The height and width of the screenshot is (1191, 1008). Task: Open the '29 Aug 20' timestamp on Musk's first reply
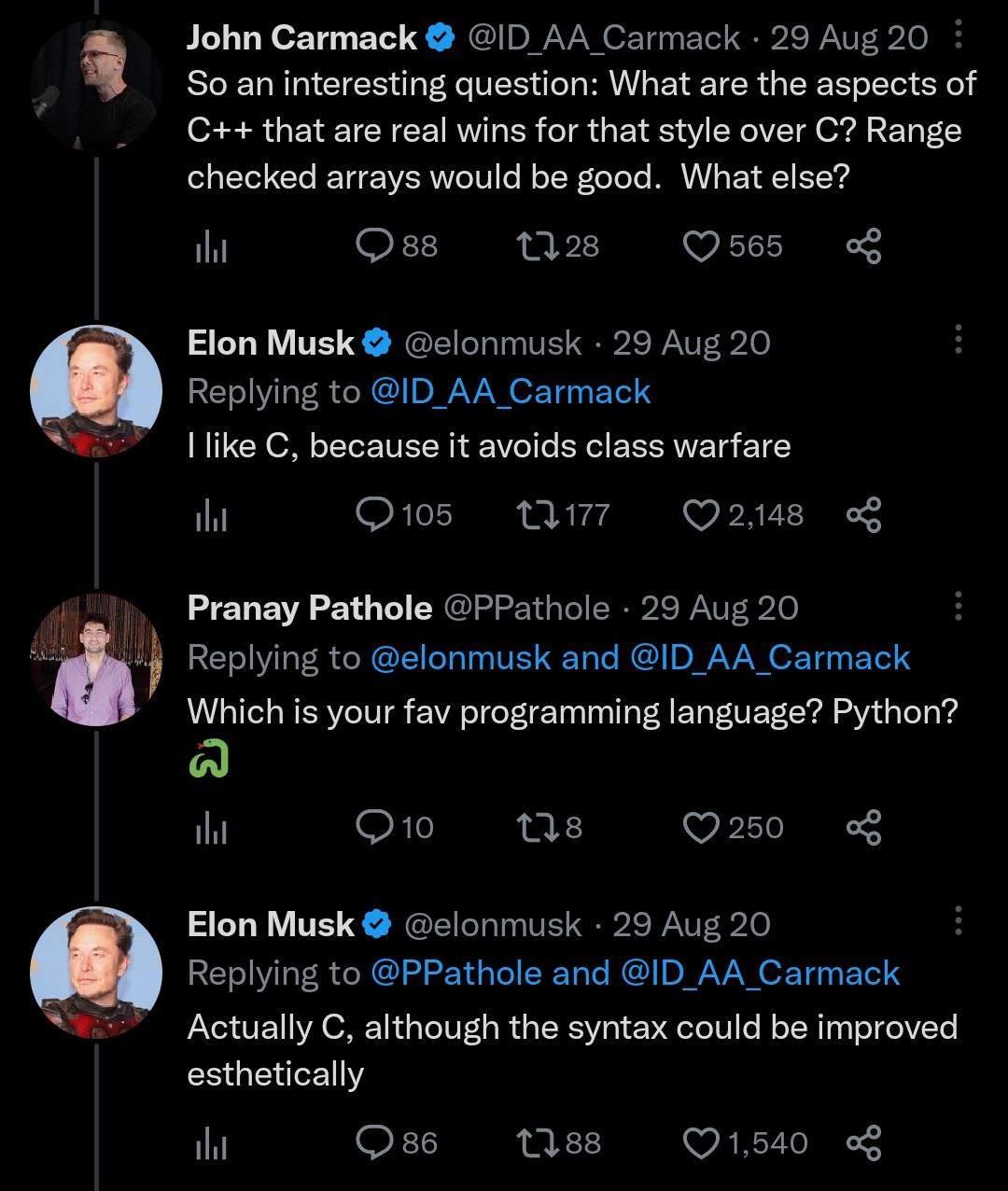[692, 343]
